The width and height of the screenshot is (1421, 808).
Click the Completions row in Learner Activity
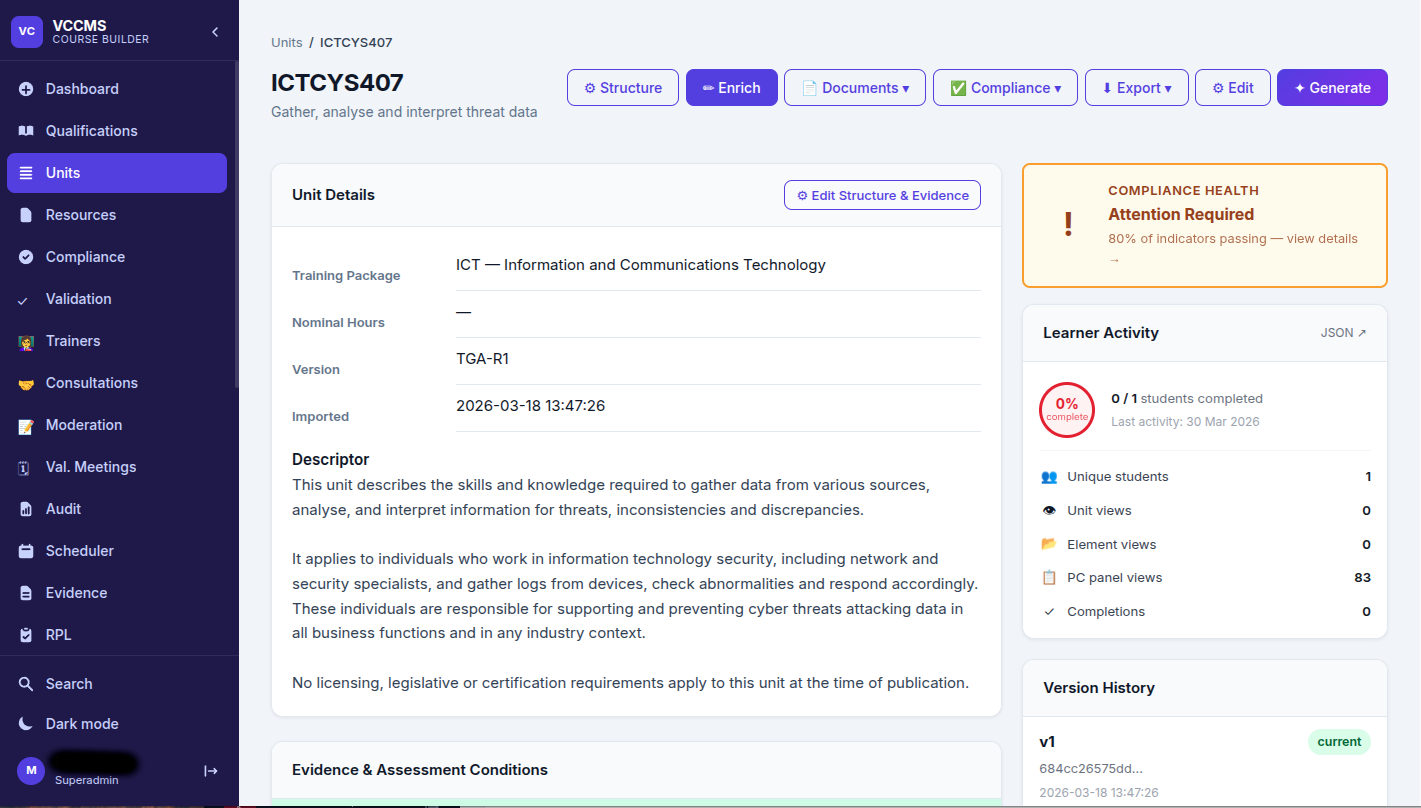pyautogui.click(x=1205, y=612)
